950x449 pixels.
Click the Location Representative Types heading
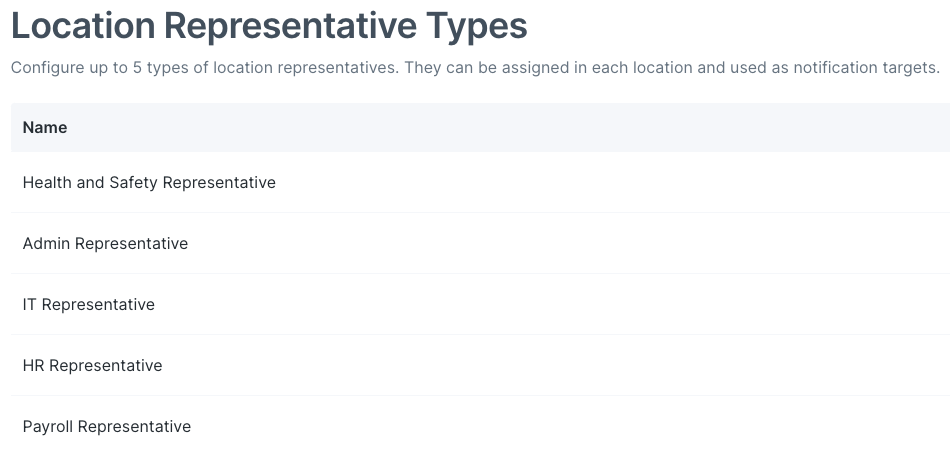269,25
